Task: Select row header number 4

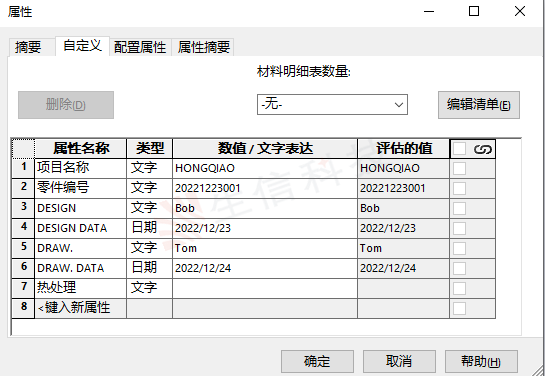Action: pos(23,228)
